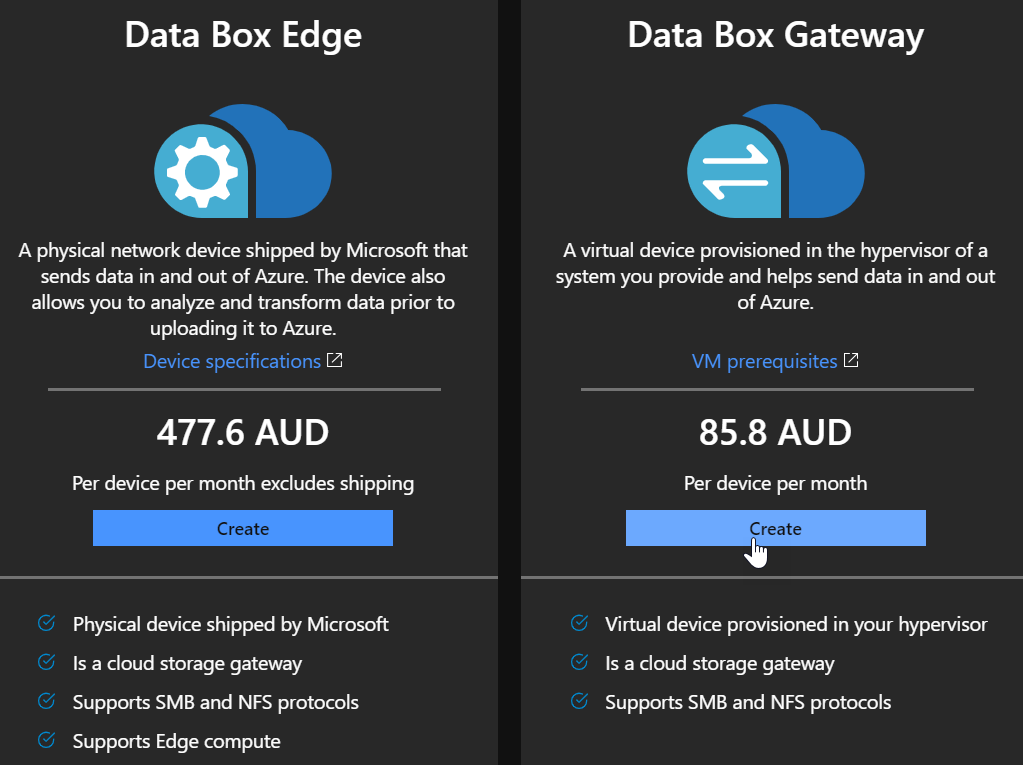Click the Data Box Edge heading

coord(243,35)
